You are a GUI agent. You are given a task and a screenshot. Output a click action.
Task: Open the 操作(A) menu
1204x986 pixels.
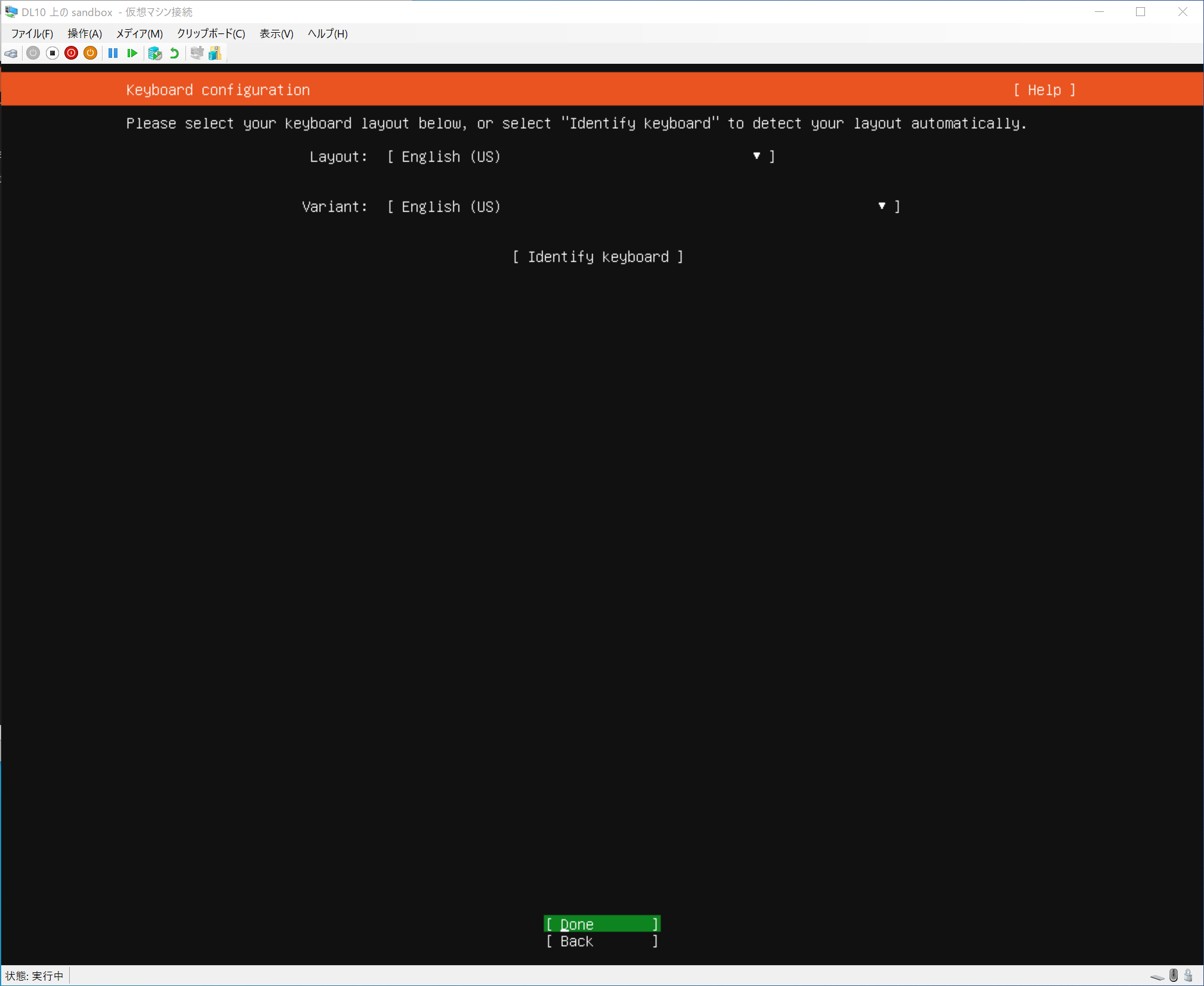85,34
